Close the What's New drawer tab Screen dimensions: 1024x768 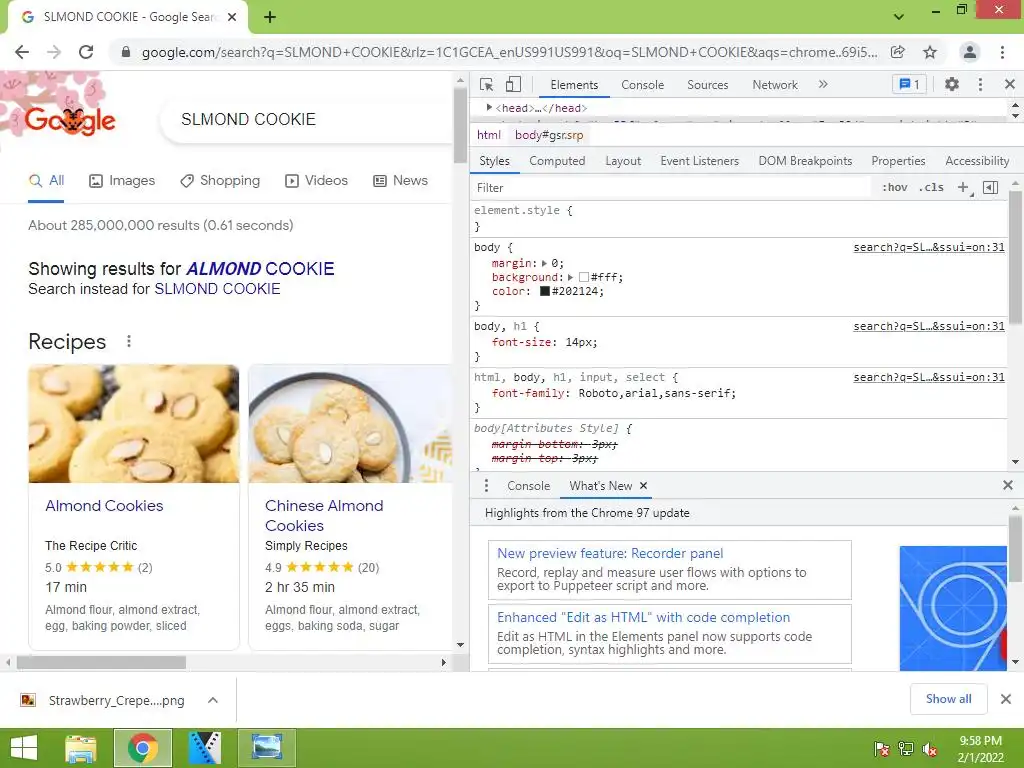click(x=643, y=485)
